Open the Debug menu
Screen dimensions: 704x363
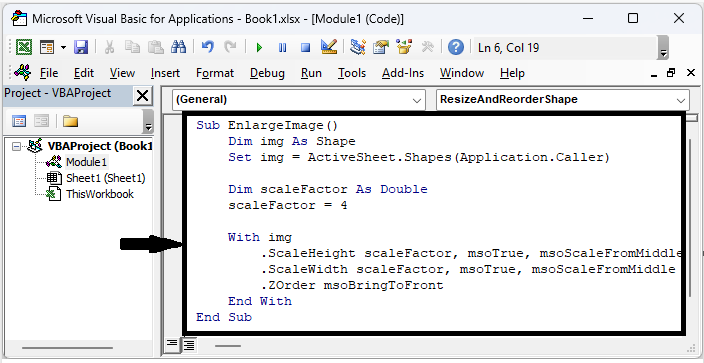pos(267,73)
